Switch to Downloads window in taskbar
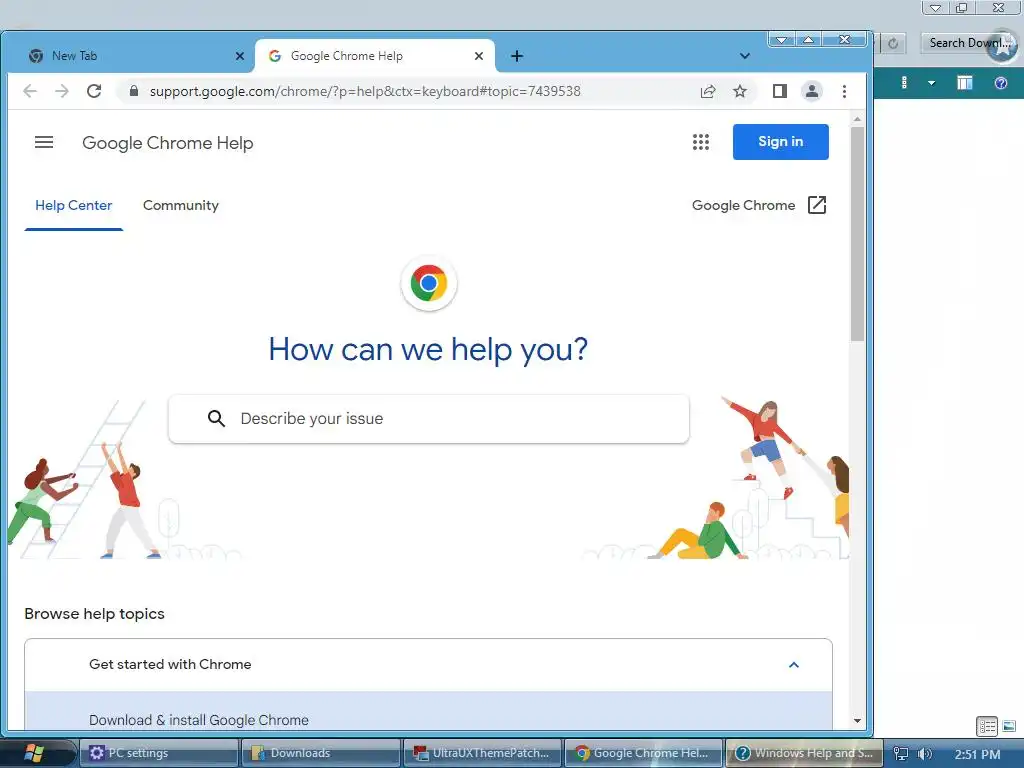Screen dimensions: 1024x768 321,753
